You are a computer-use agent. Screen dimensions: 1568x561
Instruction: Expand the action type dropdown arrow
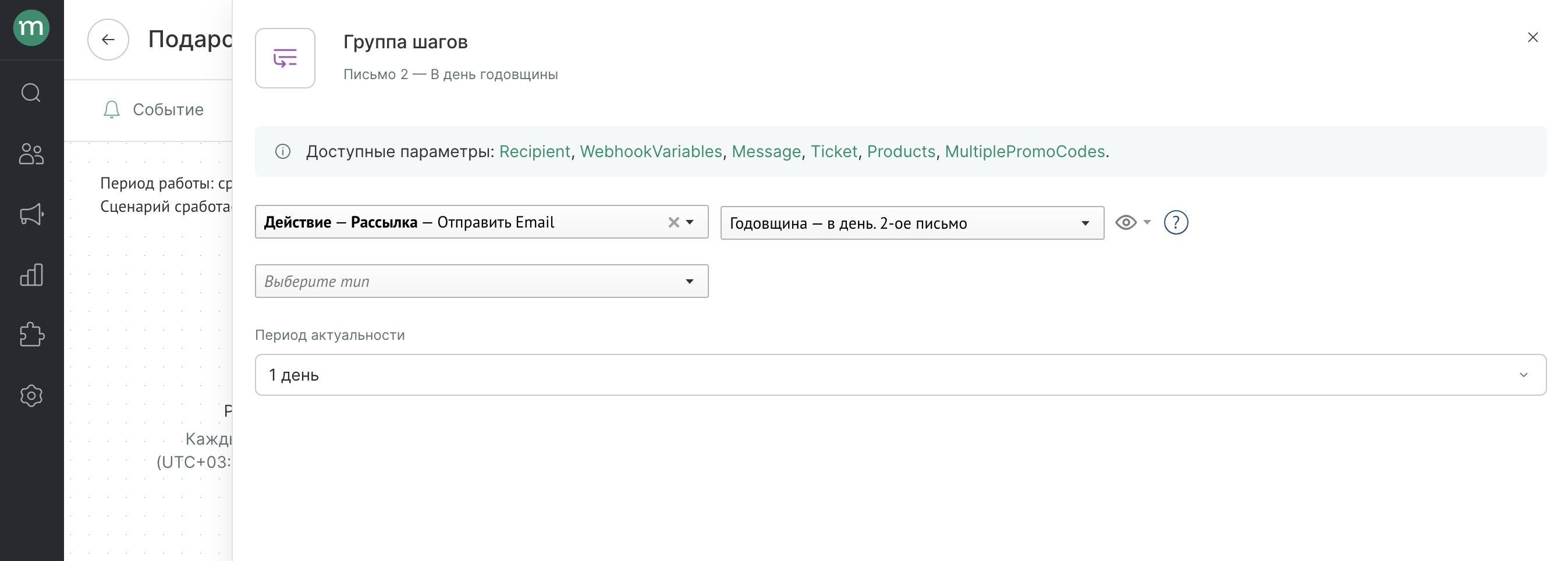[x=690, y=222]
